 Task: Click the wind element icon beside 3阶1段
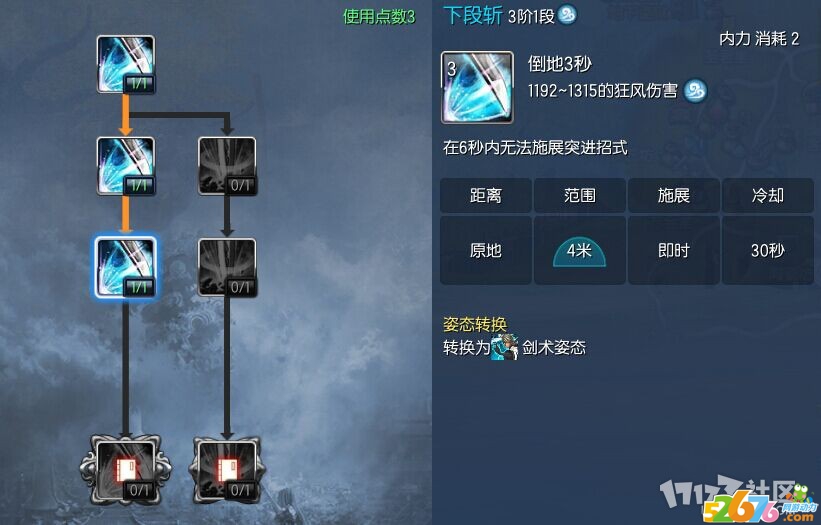[x=567, y=15]
